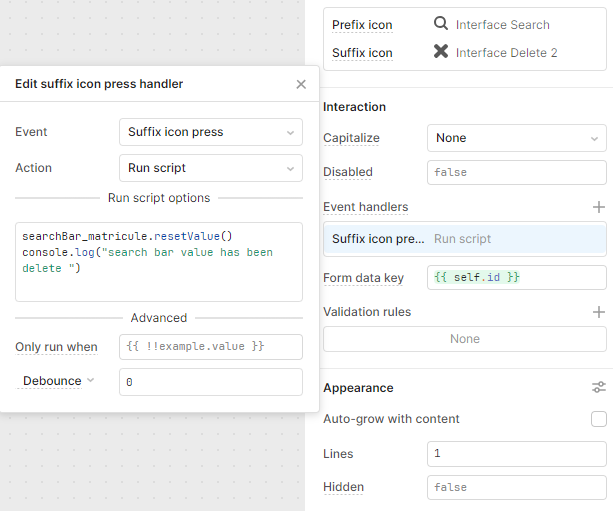The height and width of the screenshot is (511, 613).
Task: Click the Hidden false input field
Action: [x=516, y=488]
